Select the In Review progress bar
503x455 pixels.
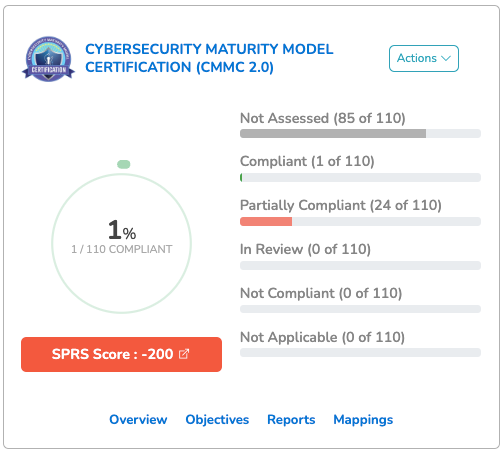point(360,265)
